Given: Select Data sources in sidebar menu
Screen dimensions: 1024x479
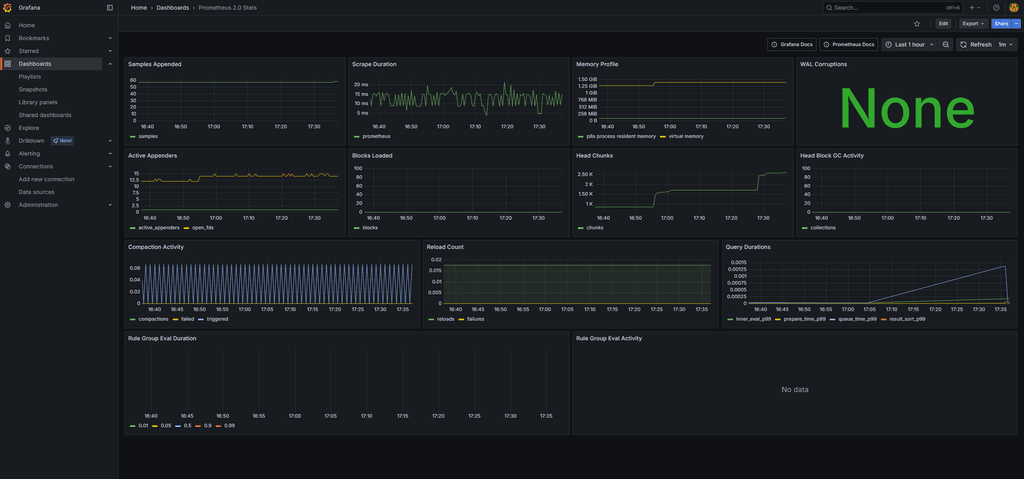Looking at the screenshot, I should [x=36, y=192].
